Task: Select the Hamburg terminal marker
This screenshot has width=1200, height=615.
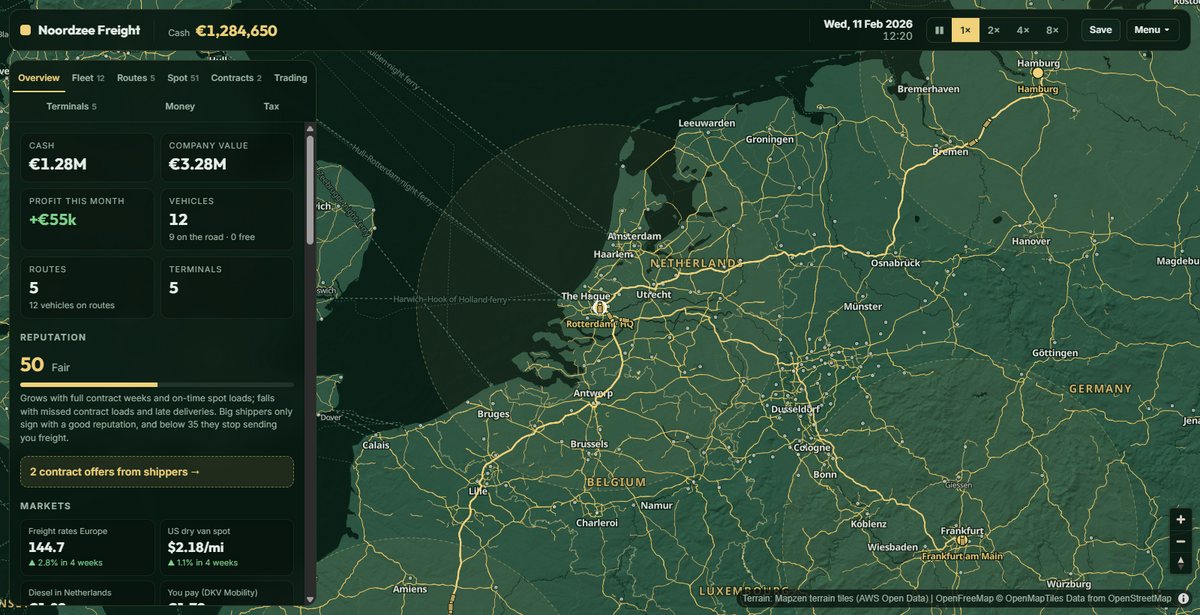Action: click(x=1037, y=73)
